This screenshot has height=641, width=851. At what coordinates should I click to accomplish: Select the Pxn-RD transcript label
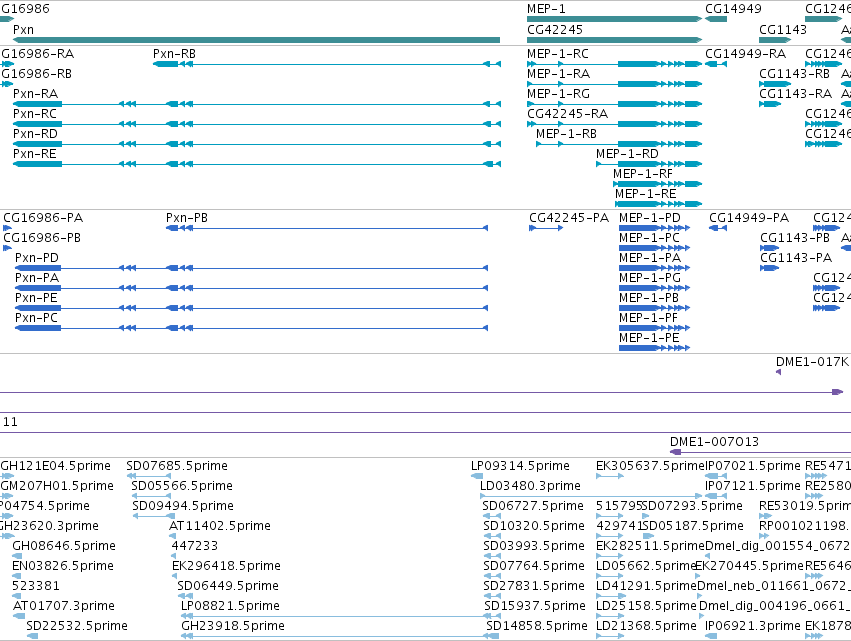coord(35,134)
